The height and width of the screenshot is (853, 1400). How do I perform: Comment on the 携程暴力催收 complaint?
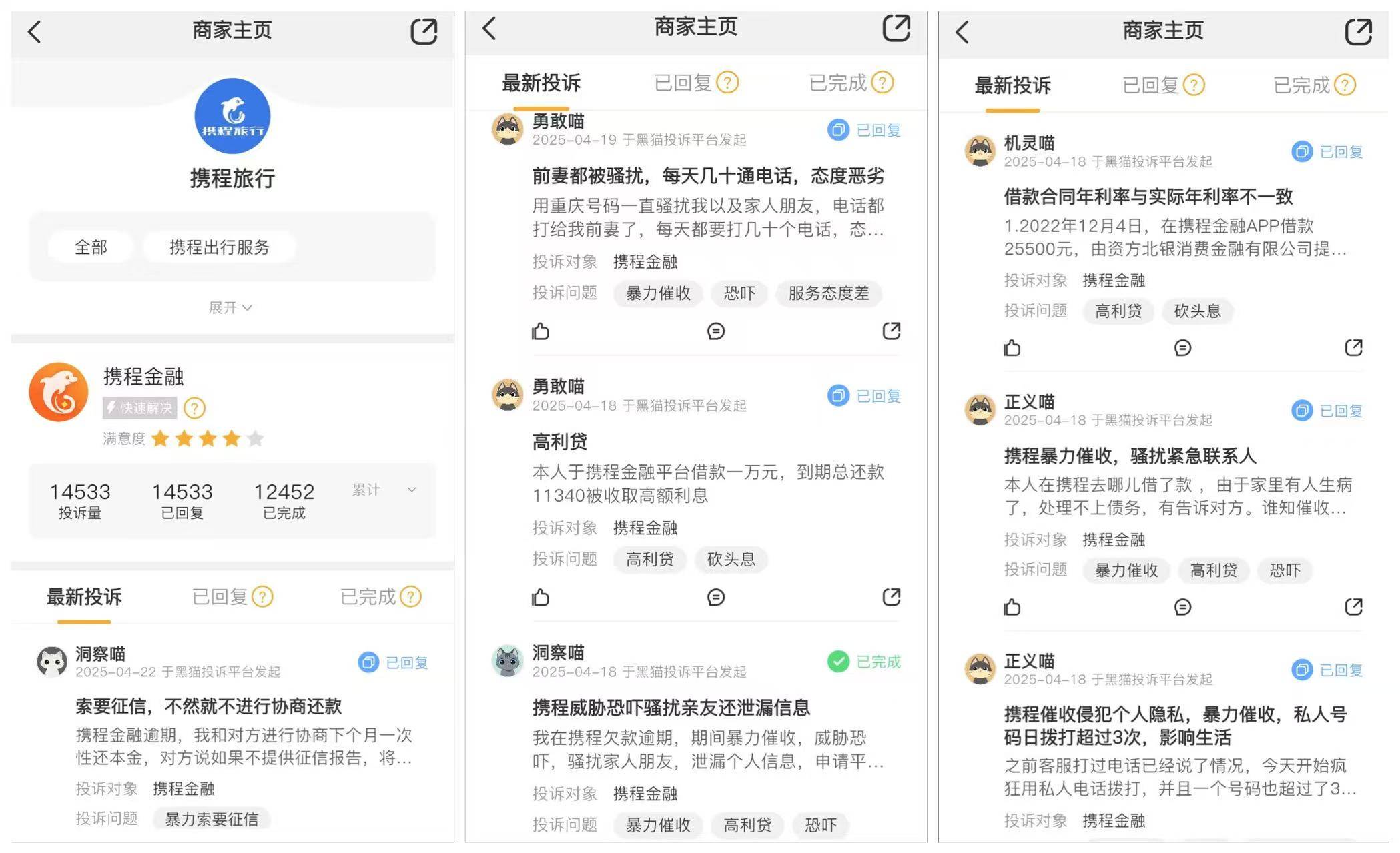(1182, 607)
